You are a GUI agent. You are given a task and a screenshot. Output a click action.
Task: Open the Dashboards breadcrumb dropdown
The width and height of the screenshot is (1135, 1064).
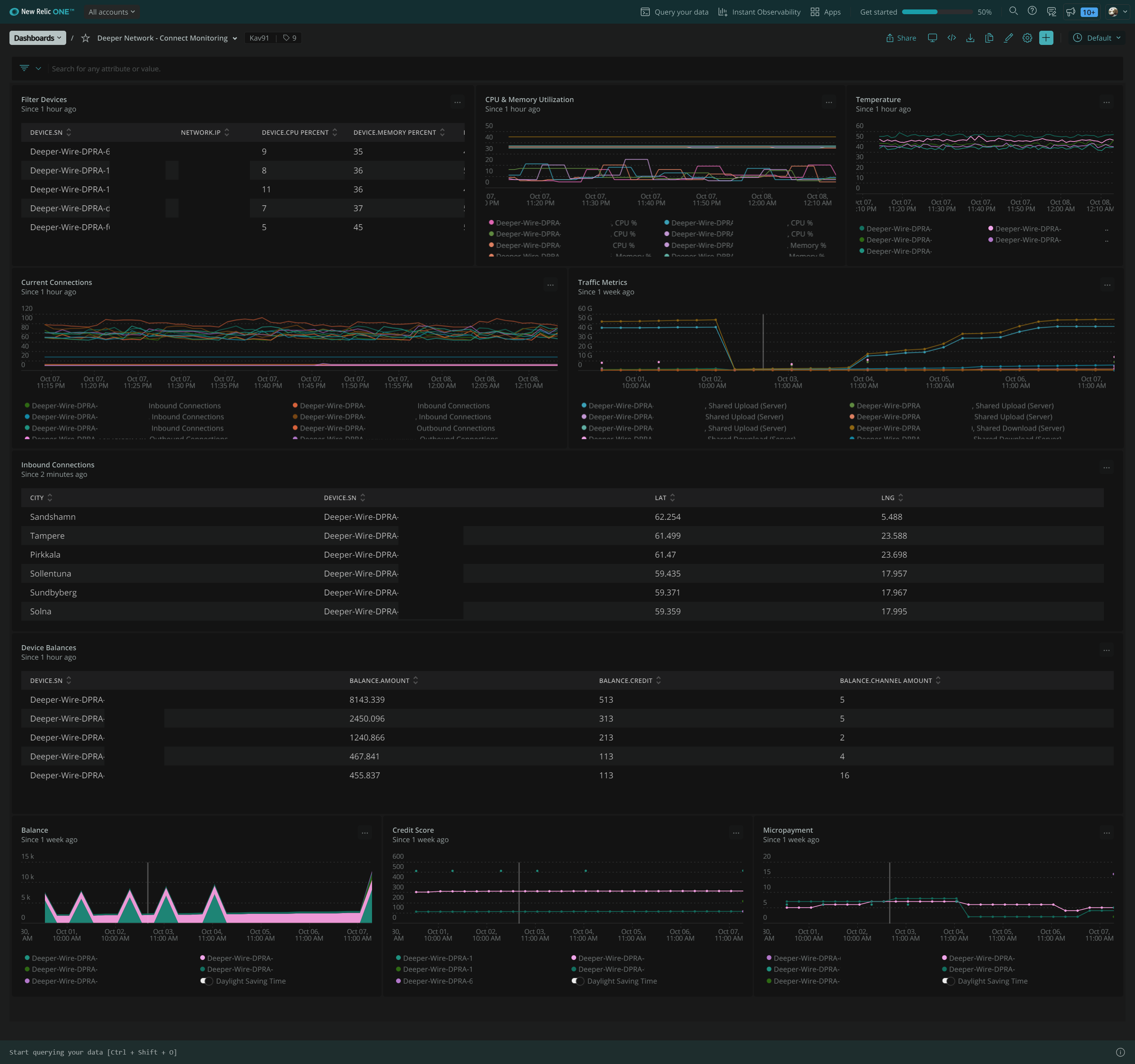37,38
